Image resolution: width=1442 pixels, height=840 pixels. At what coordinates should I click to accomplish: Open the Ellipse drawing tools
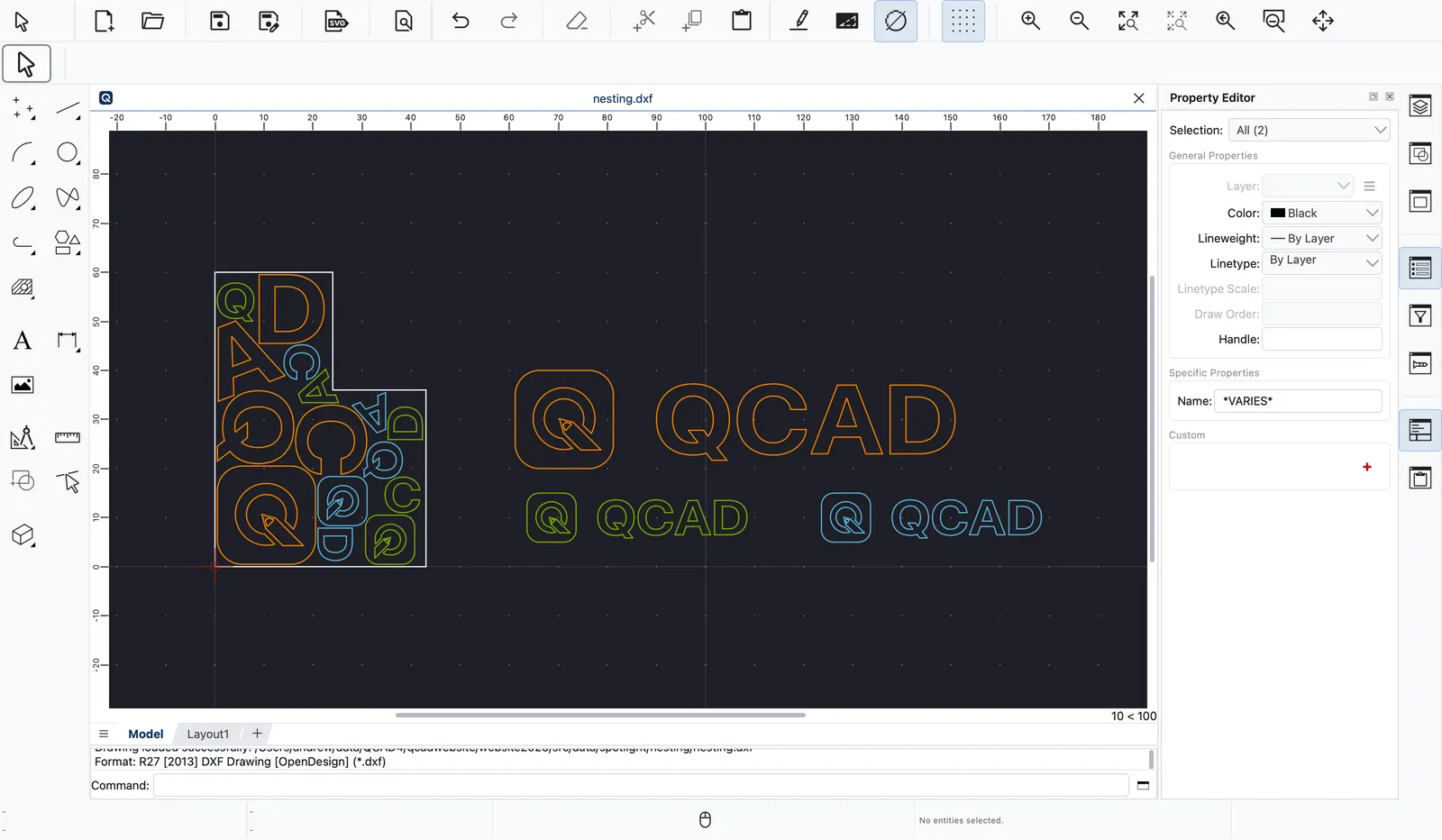(x=23, y=197)
